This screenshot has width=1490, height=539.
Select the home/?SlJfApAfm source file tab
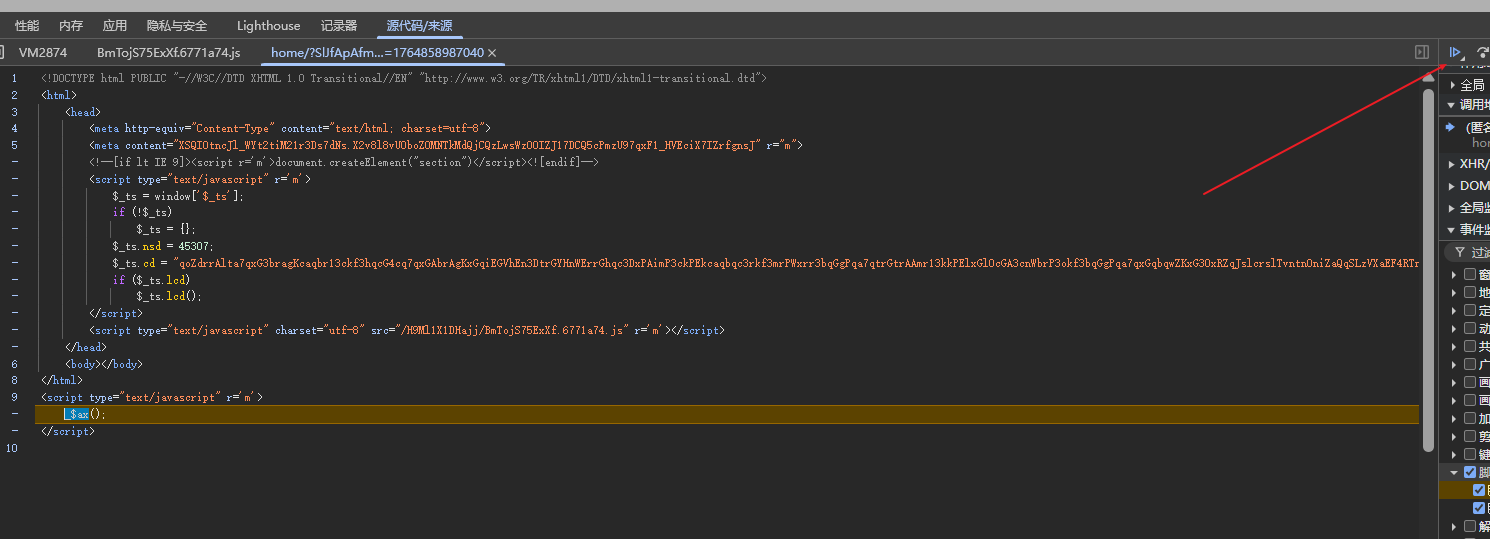[x=377, y=53]
